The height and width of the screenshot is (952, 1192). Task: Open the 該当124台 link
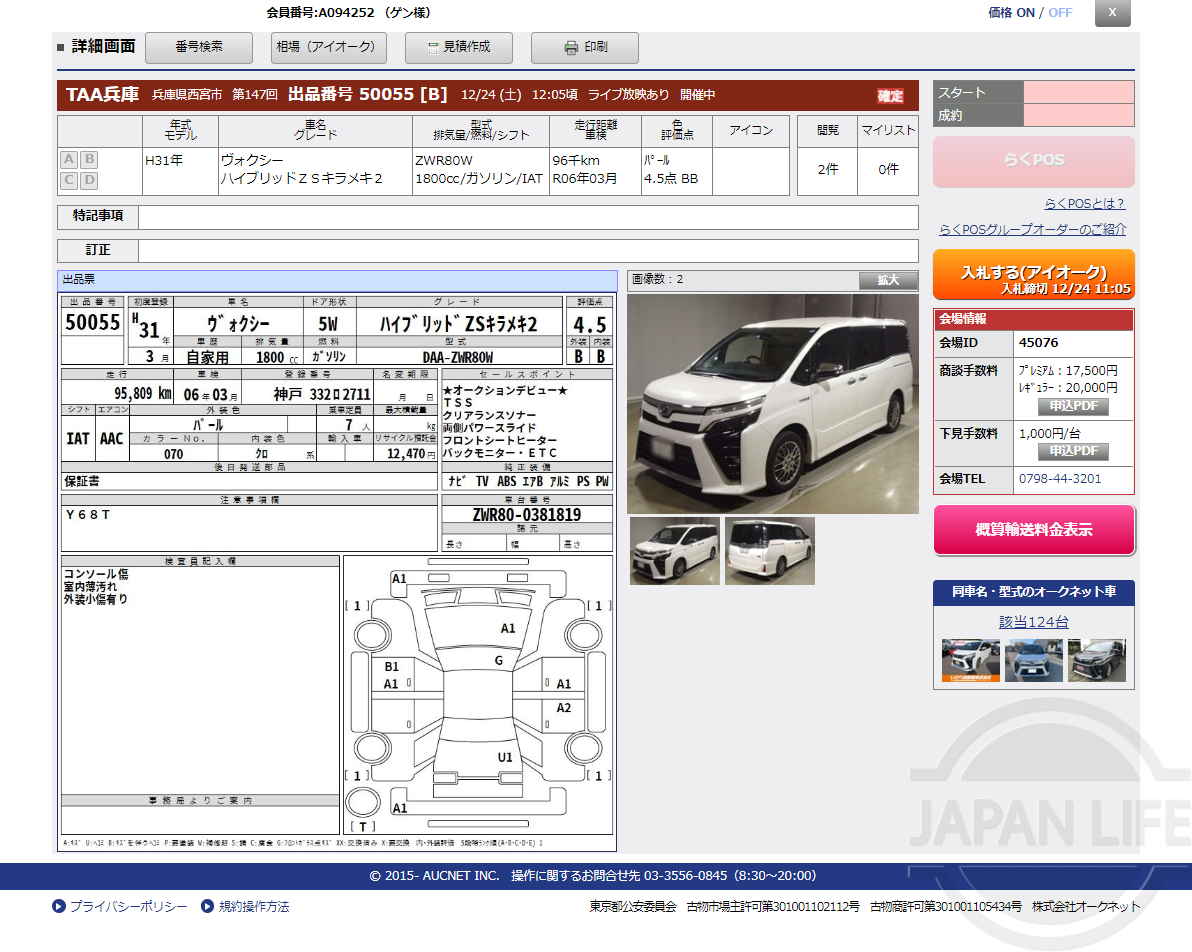click(1034, 621)
